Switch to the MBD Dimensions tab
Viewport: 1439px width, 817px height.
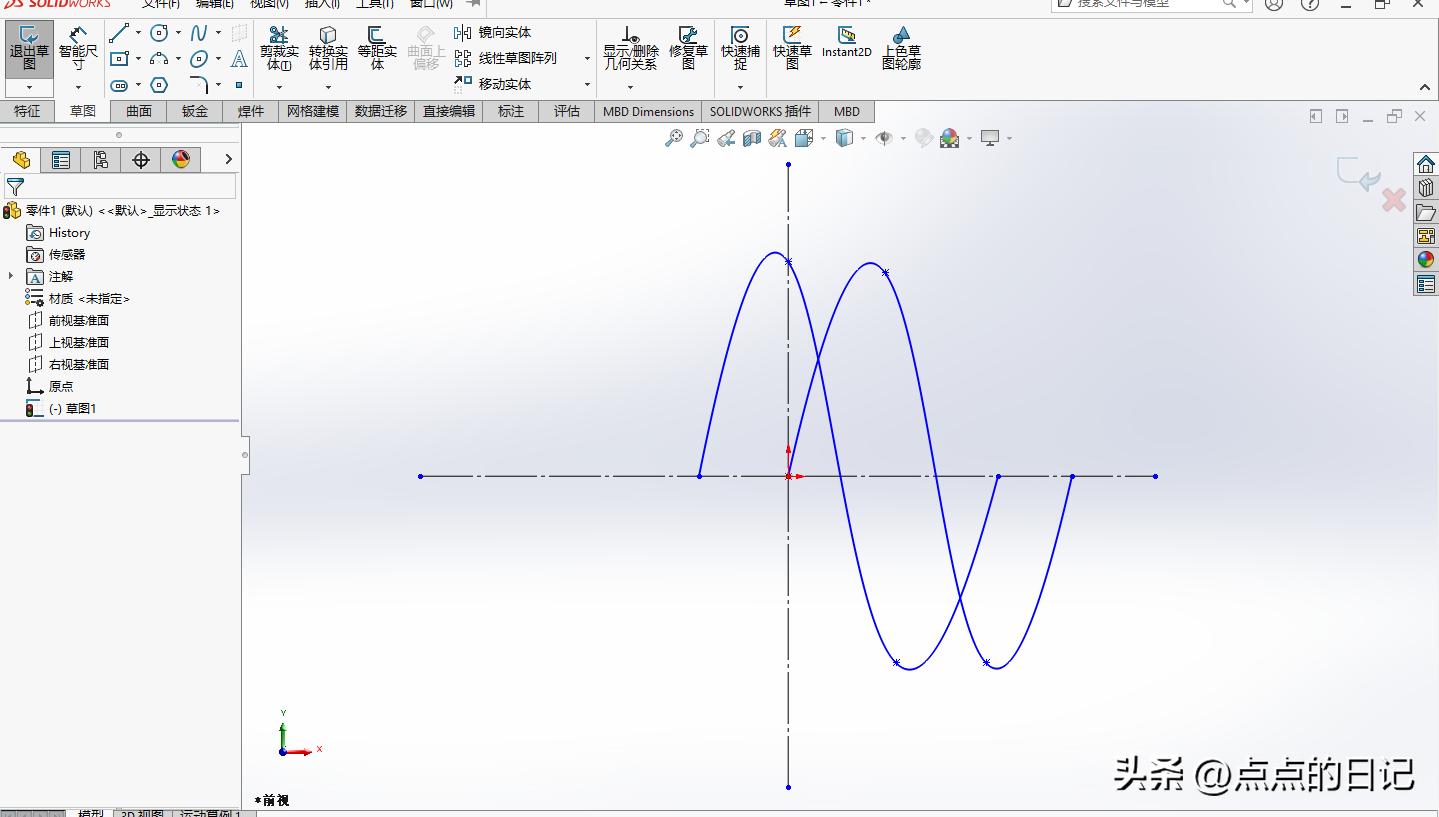648,111
